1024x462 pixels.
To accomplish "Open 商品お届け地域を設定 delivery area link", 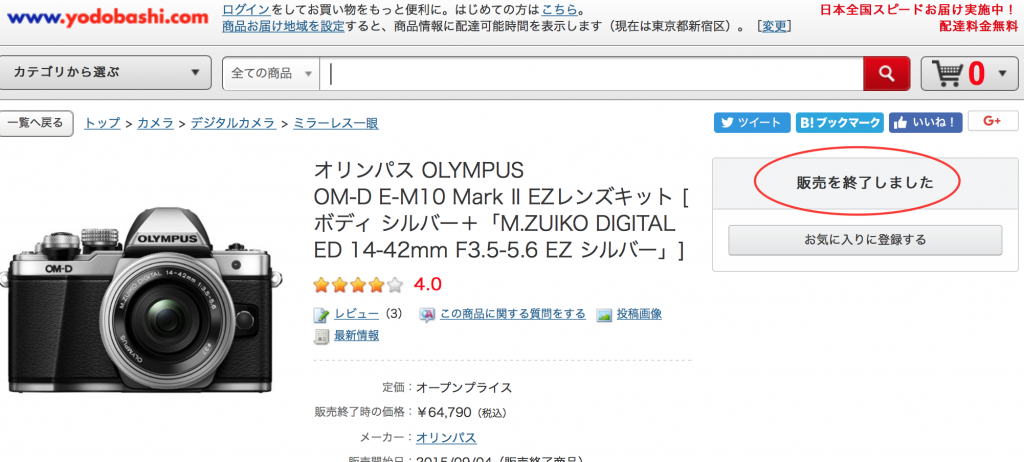I will (283, 27).
